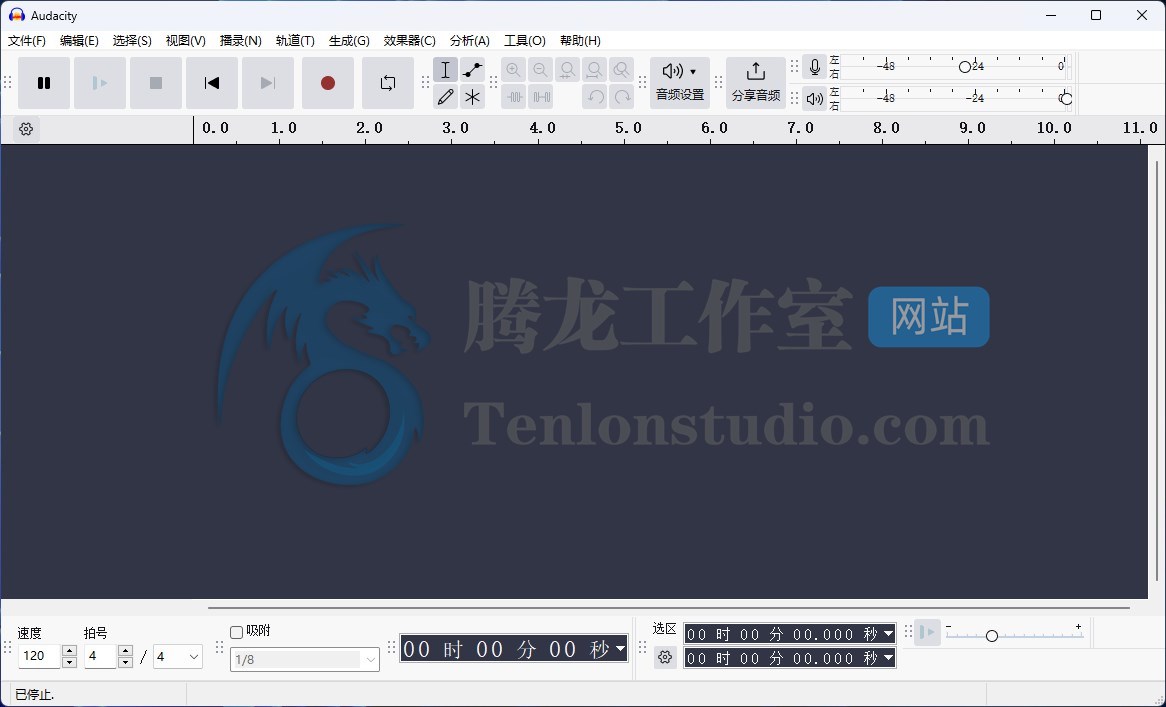Viewport: 1166px width, 707px height.
Task: Open the 1/8 snap value dropdown
Action: coord(305,659)
